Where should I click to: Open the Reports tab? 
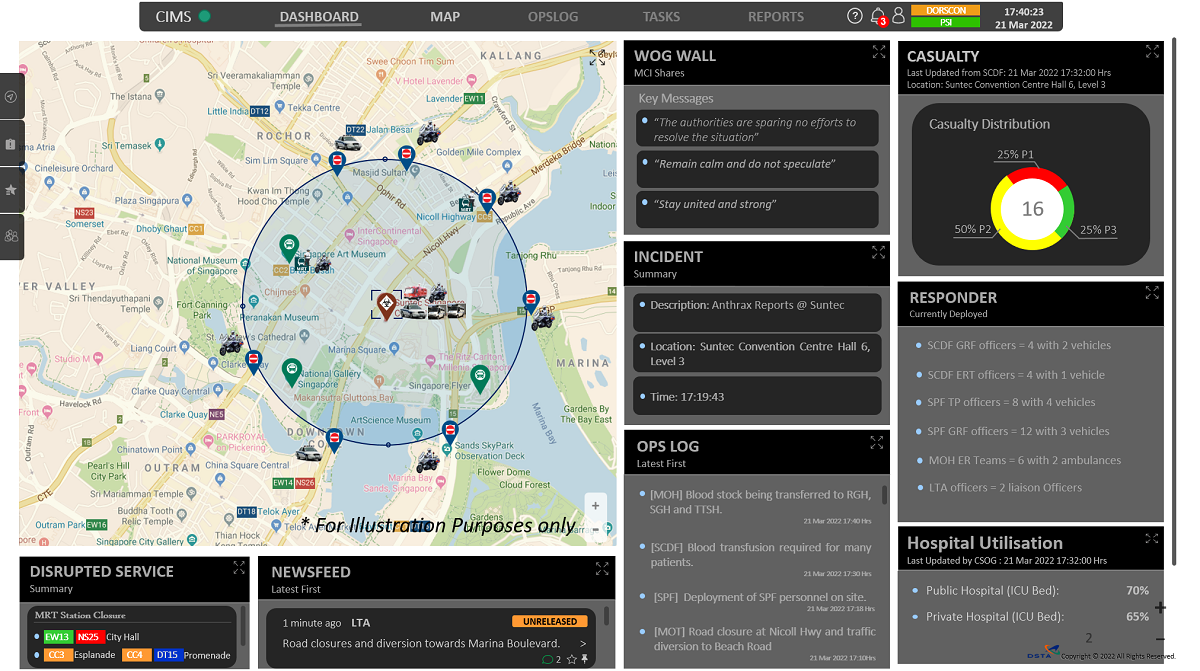click(776, 17)
